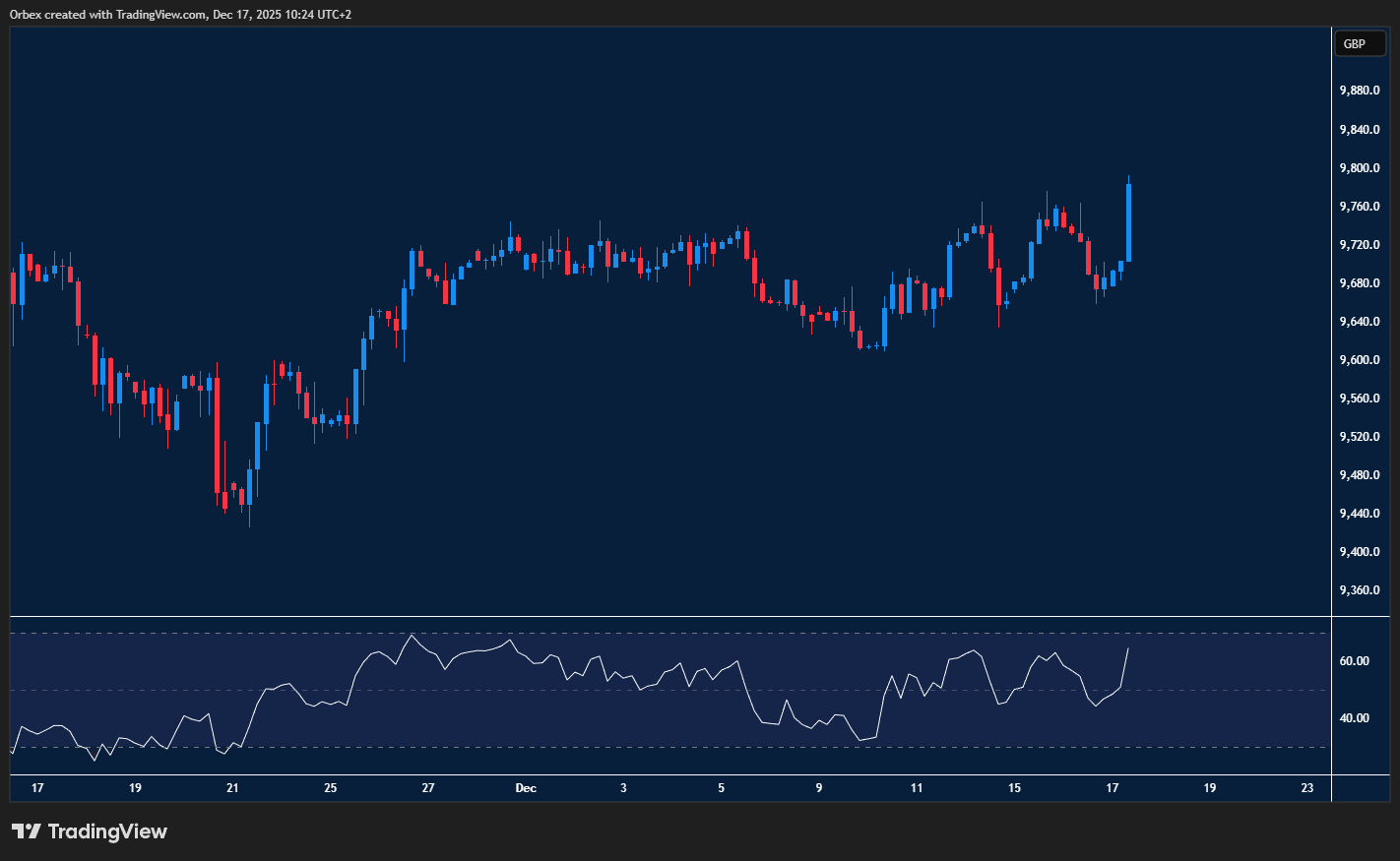Select the 9,720.0 price axis label
The image size is (1400, 861).
coord(1360,245)
